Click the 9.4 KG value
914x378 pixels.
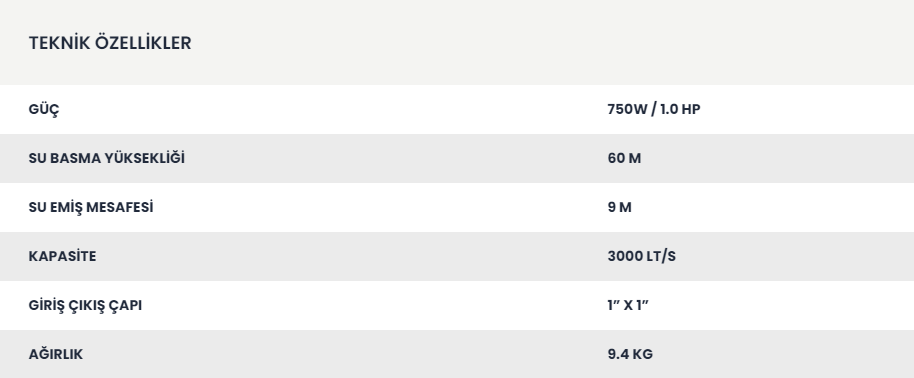630,354
